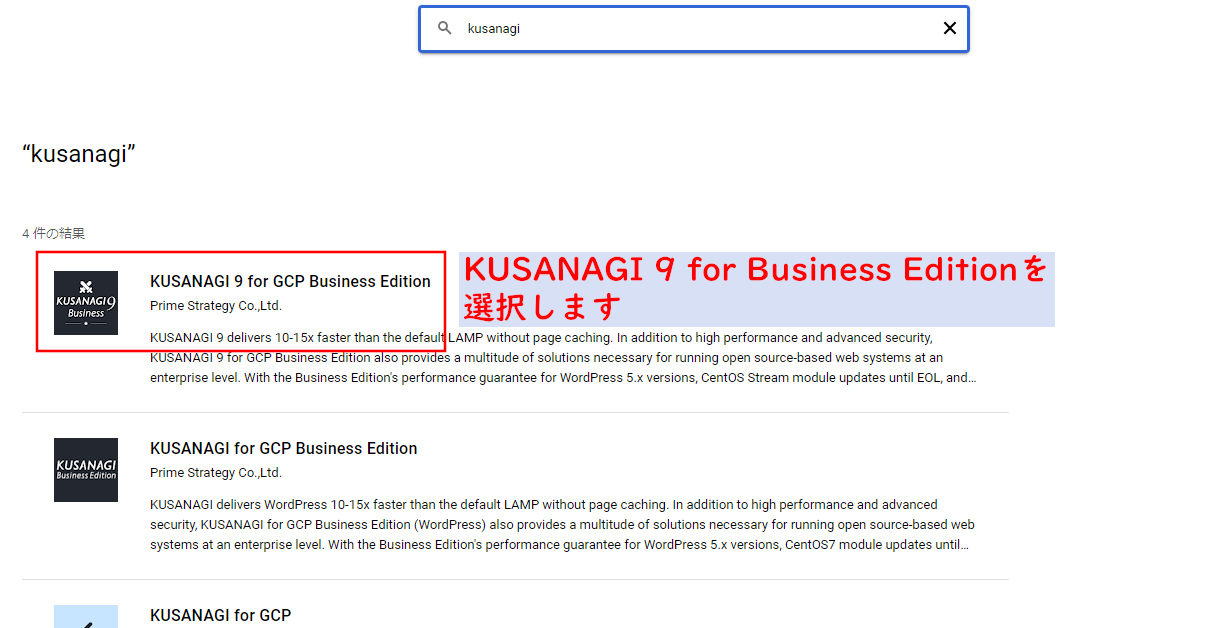Click the 4 件の結果 result count
The width and height of the screenshot is (1216, 628).
(54, 234)
